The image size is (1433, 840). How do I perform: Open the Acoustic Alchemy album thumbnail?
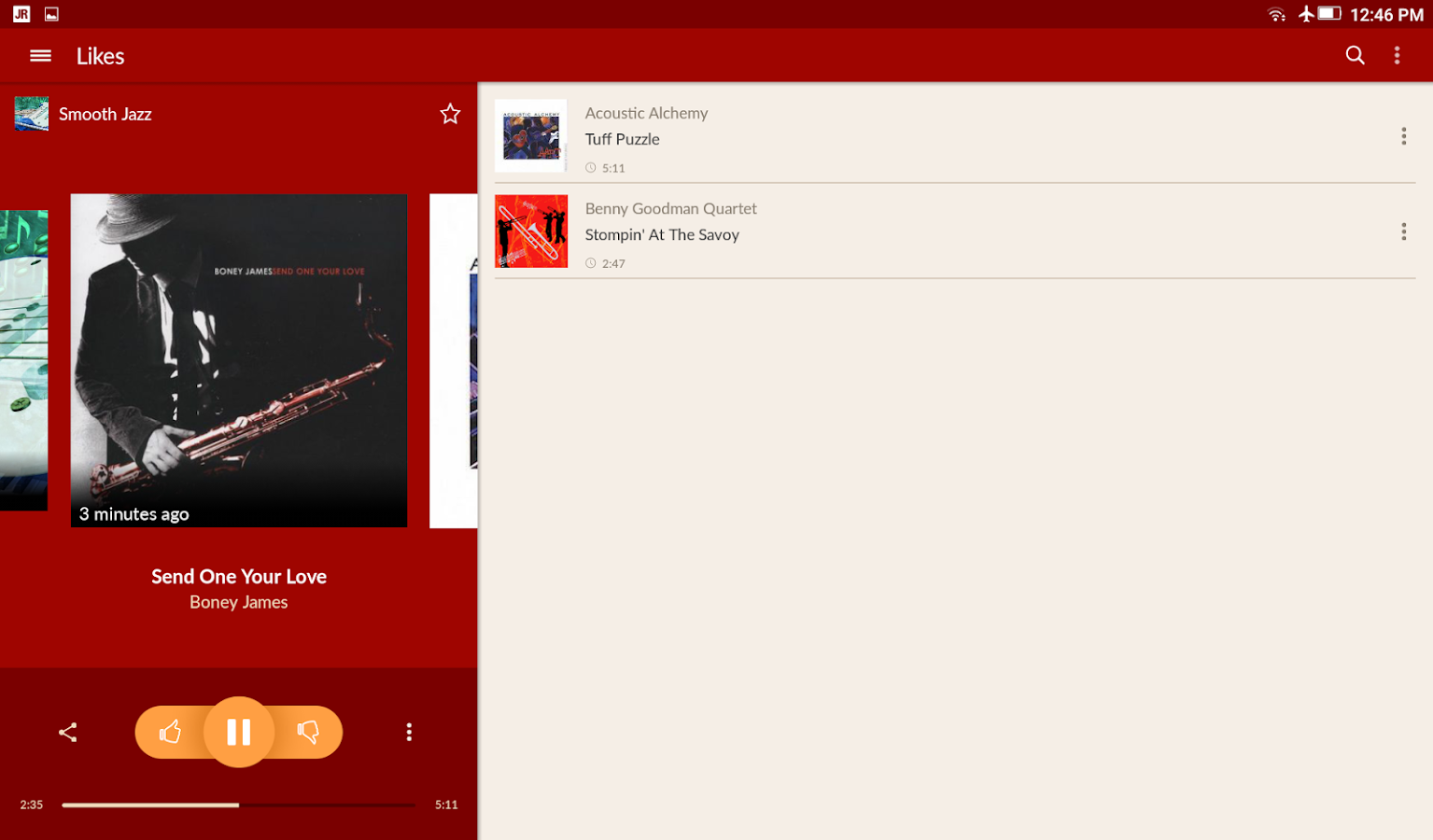[530, 135]
